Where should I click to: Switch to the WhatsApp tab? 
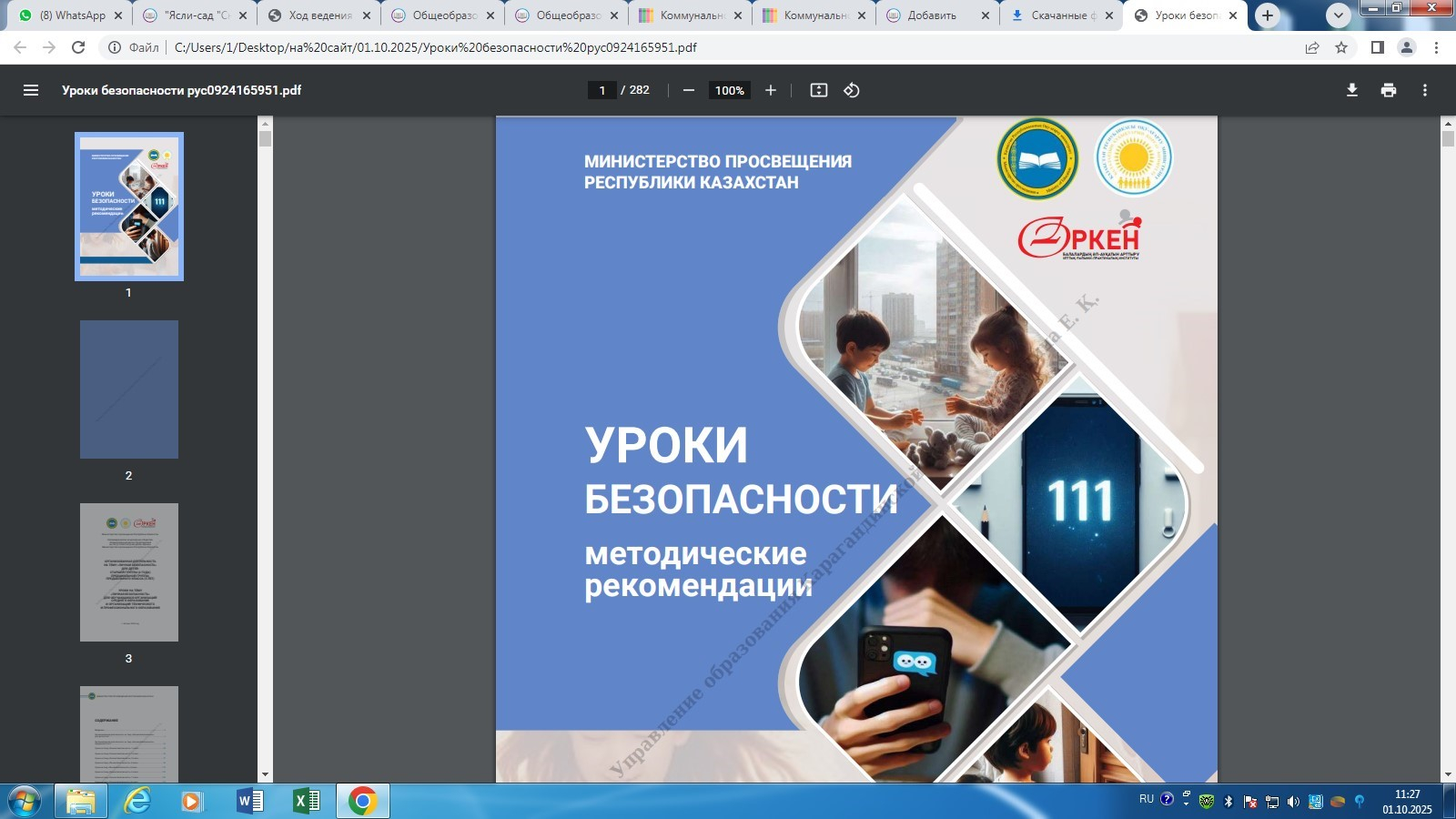[x=73, y=15]
